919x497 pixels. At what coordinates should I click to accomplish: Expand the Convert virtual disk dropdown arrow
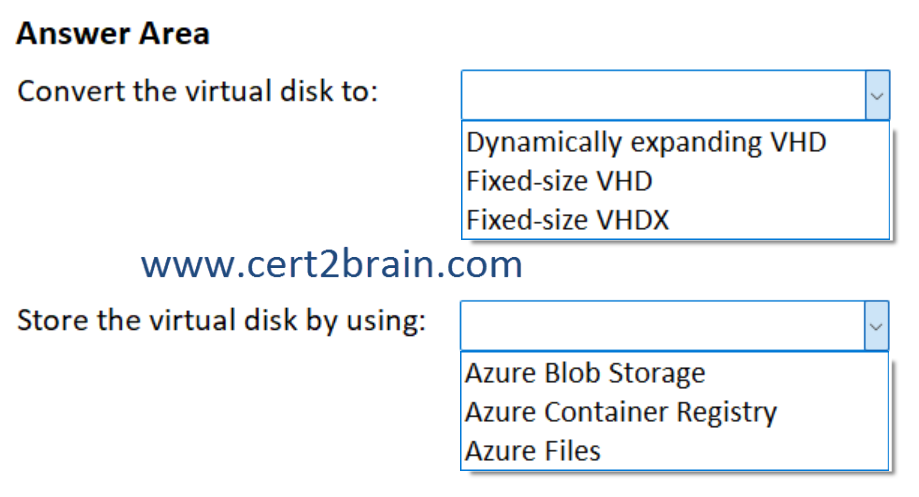click(876, 95)
